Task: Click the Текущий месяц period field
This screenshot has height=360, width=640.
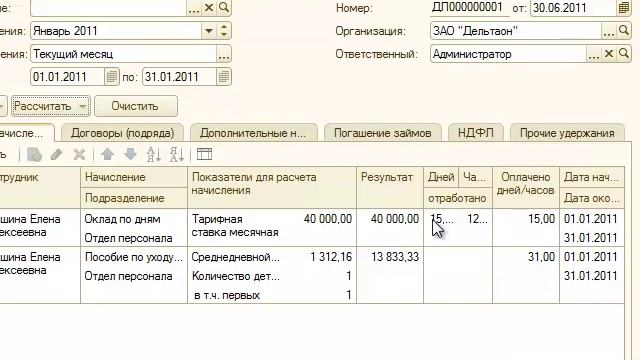Action: click(x=123, y=54)
